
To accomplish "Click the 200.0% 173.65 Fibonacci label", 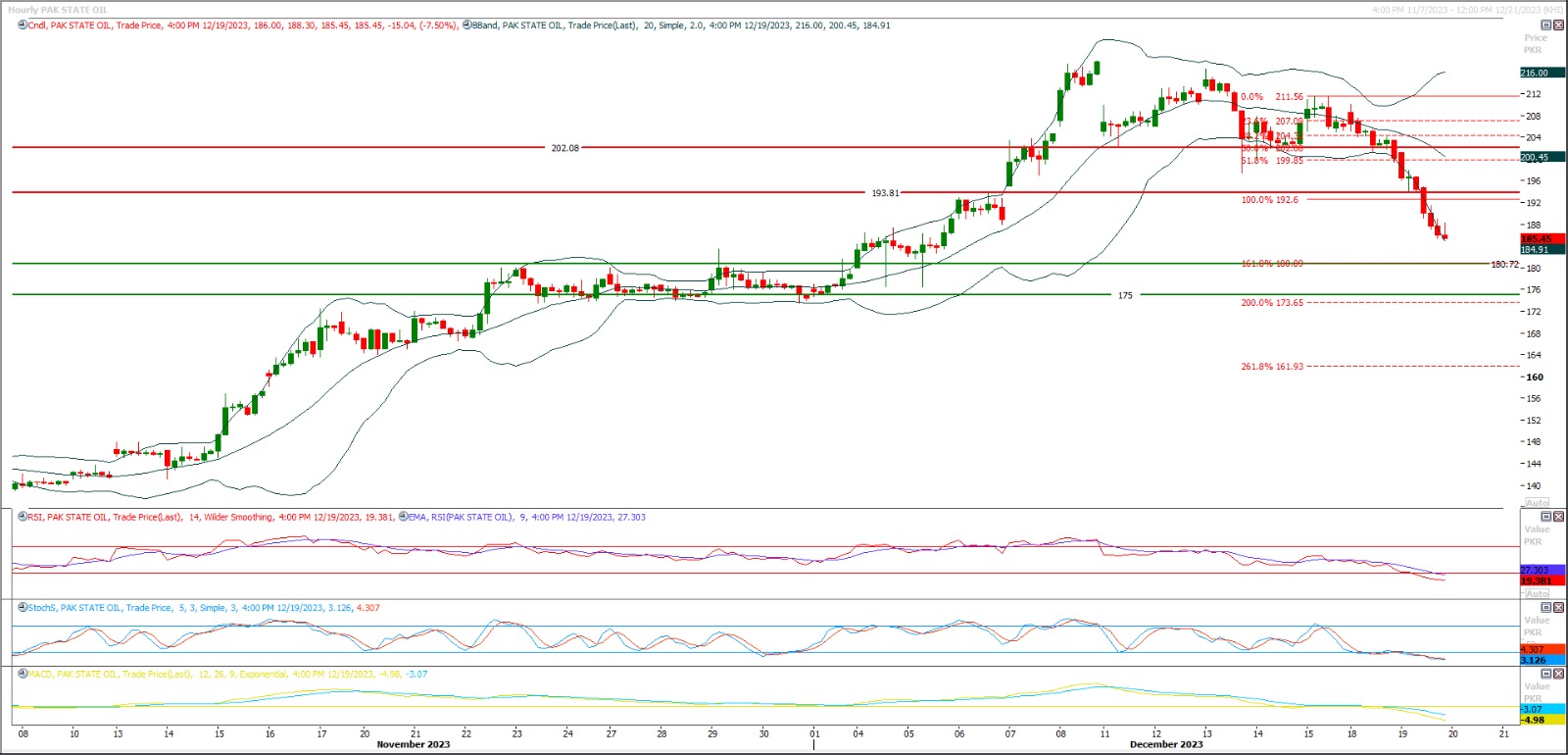I will 1272,303.
